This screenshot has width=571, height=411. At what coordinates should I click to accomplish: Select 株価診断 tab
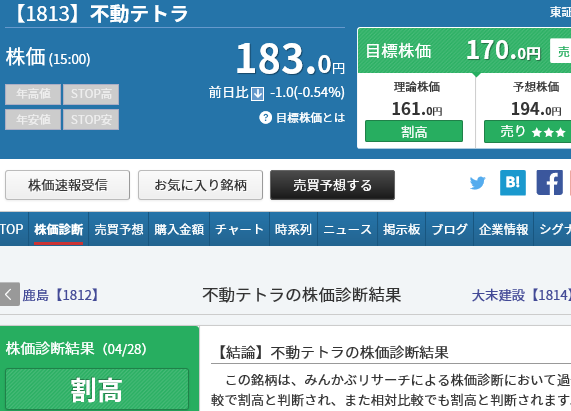(x=59, y=229)
